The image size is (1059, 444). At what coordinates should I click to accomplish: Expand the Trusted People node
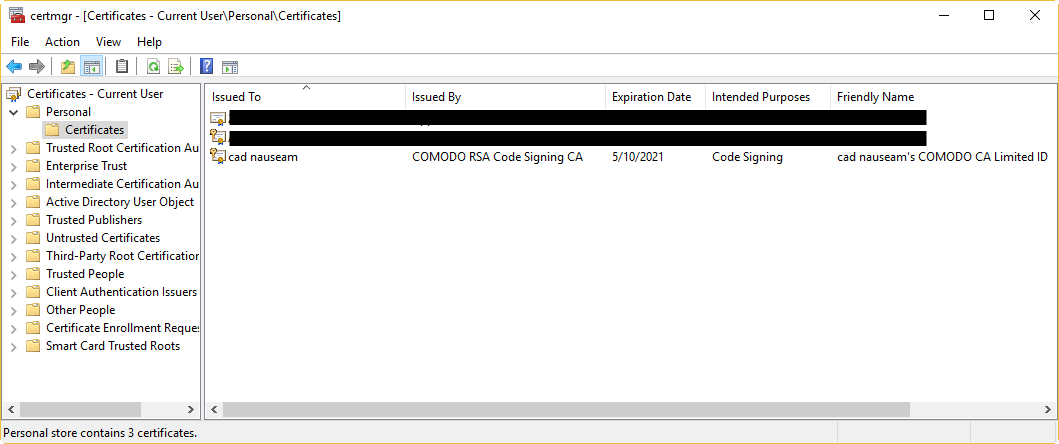(x=14, y=274)
